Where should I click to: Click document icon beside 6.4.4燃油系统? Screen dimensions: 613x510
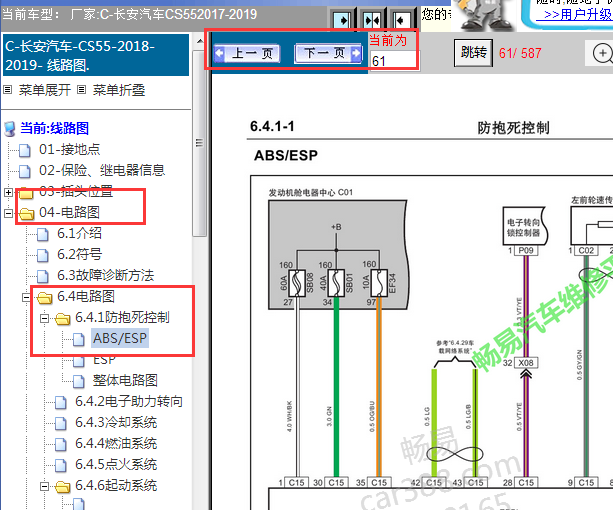click(x=61, y=445)
